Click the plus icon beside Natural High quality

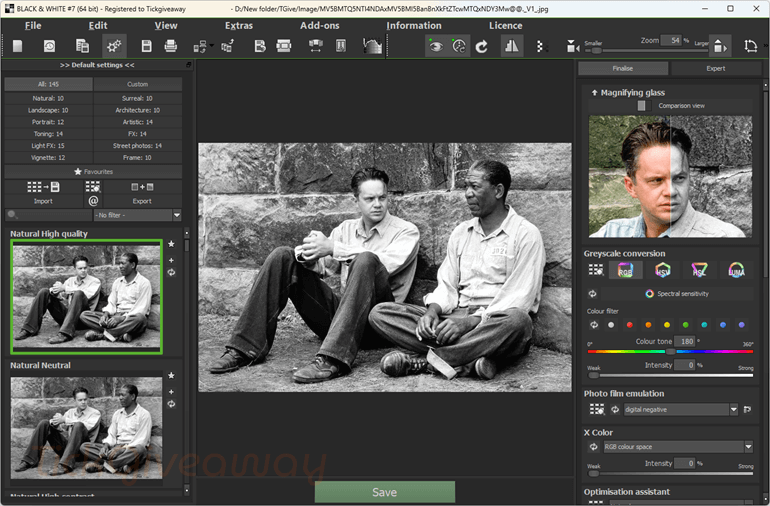coord(171,260)
